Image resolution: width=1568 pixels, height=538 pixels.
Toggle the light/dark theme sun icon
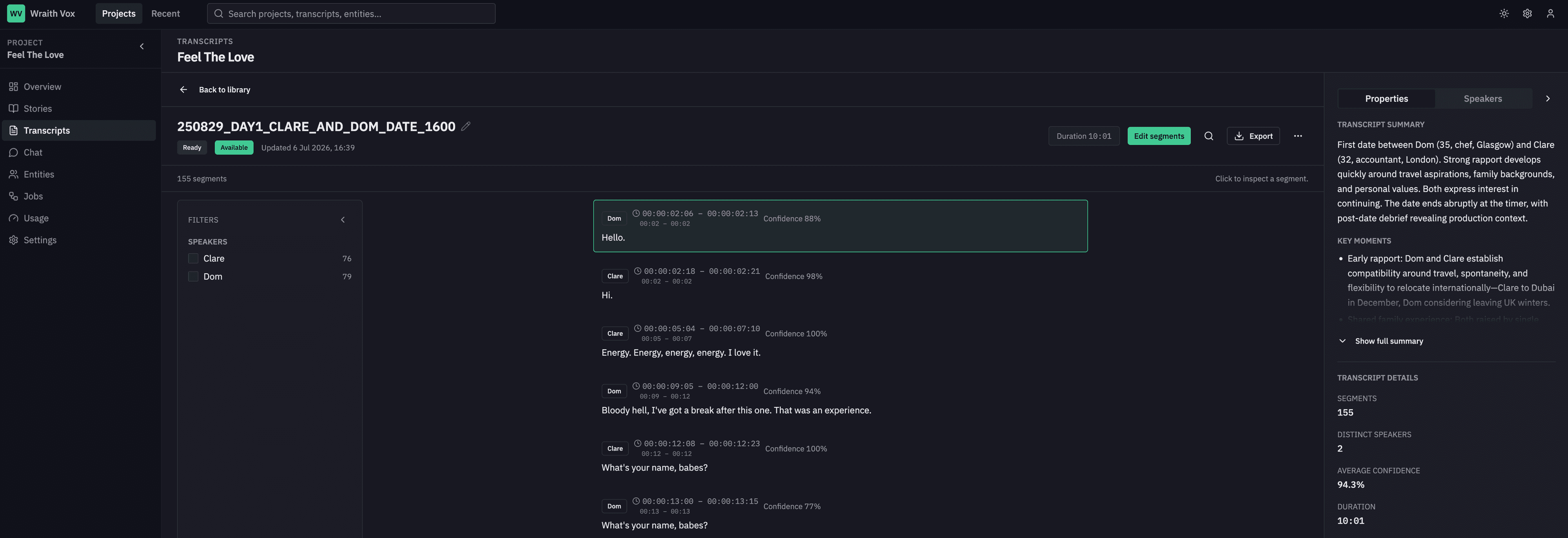click(x=1504, y=13)
